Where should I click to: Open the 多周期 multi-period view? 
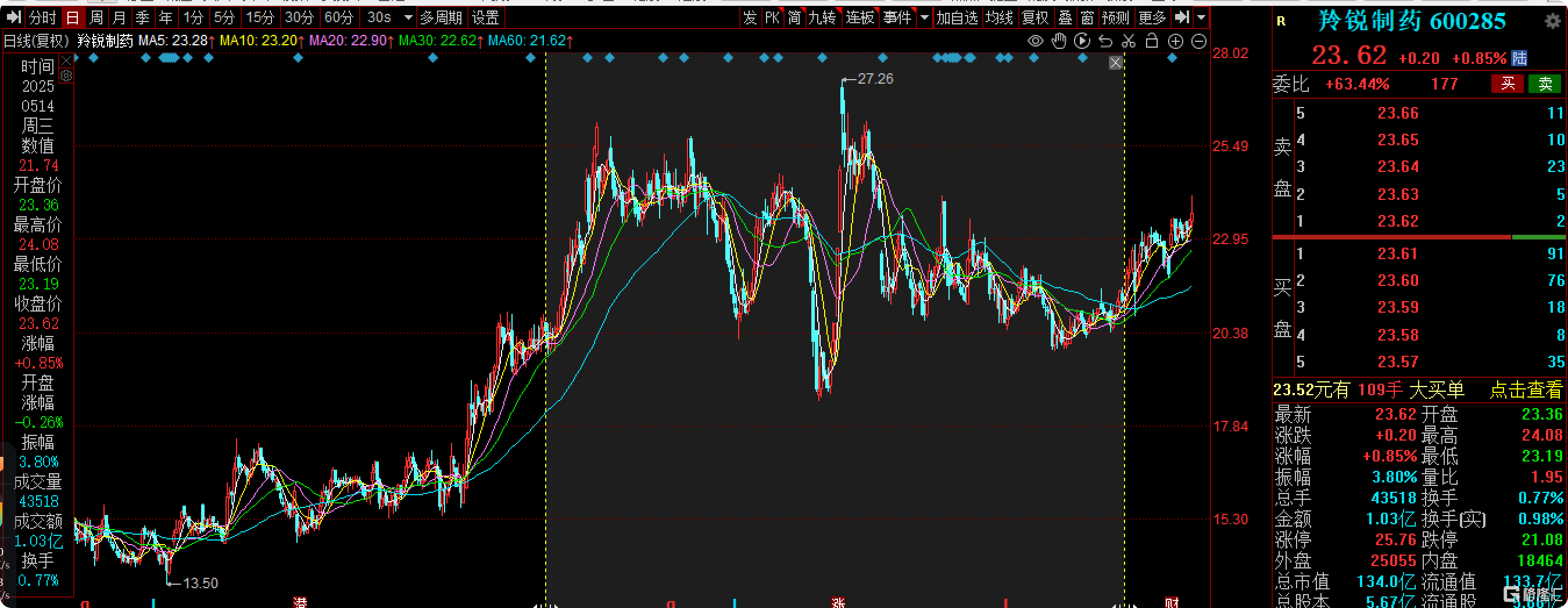coord(441,17)
